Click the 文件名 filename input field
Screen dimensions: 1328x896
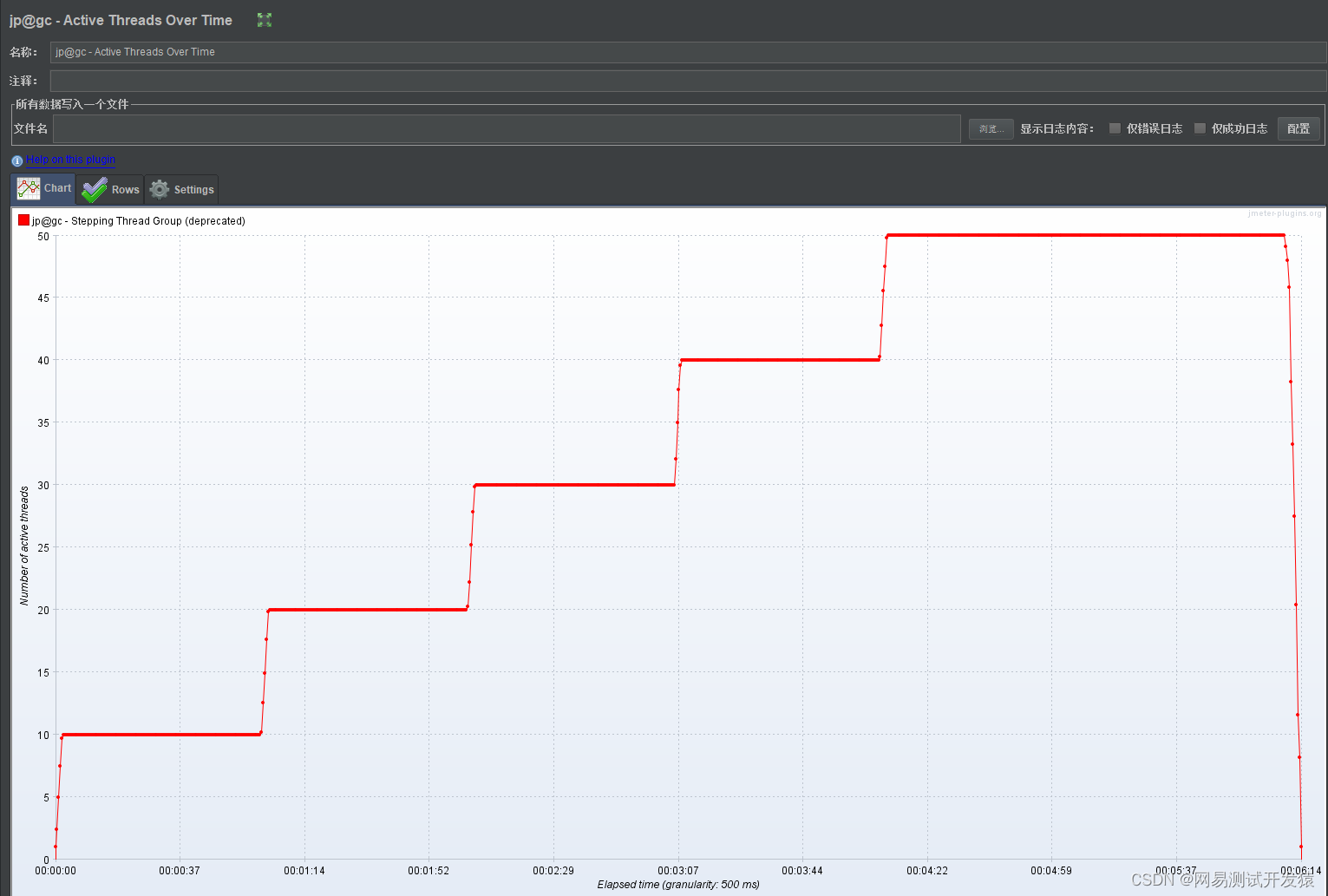[507, 128]
